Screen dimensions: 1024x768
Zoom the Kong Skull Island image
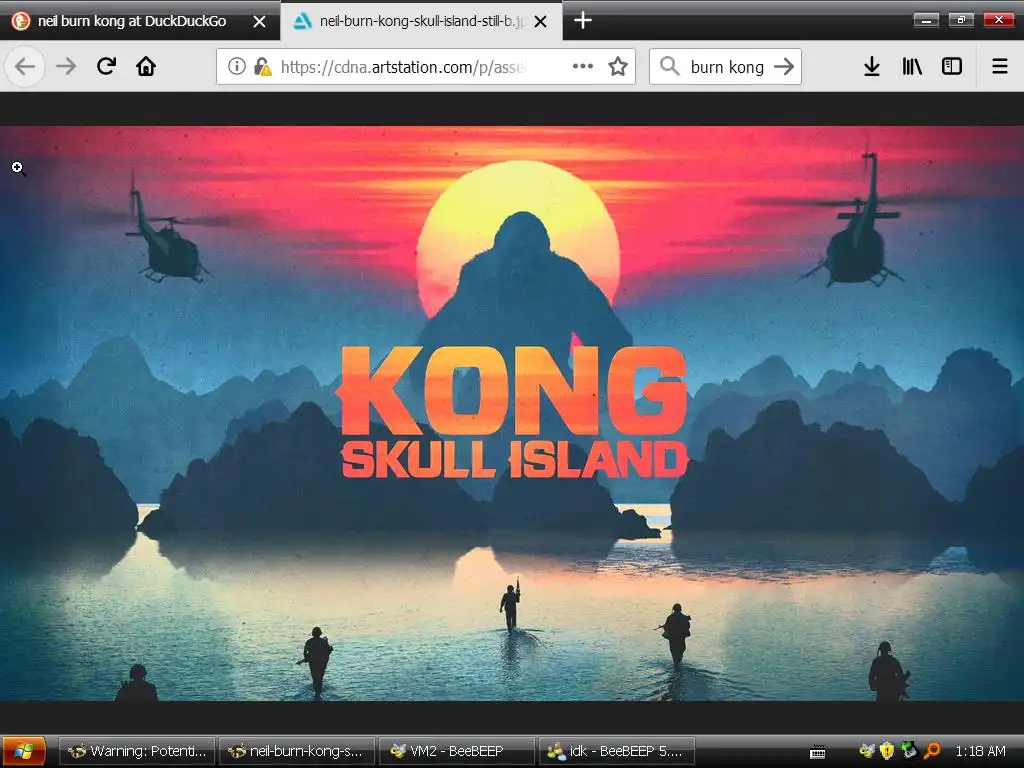[512, 413]
